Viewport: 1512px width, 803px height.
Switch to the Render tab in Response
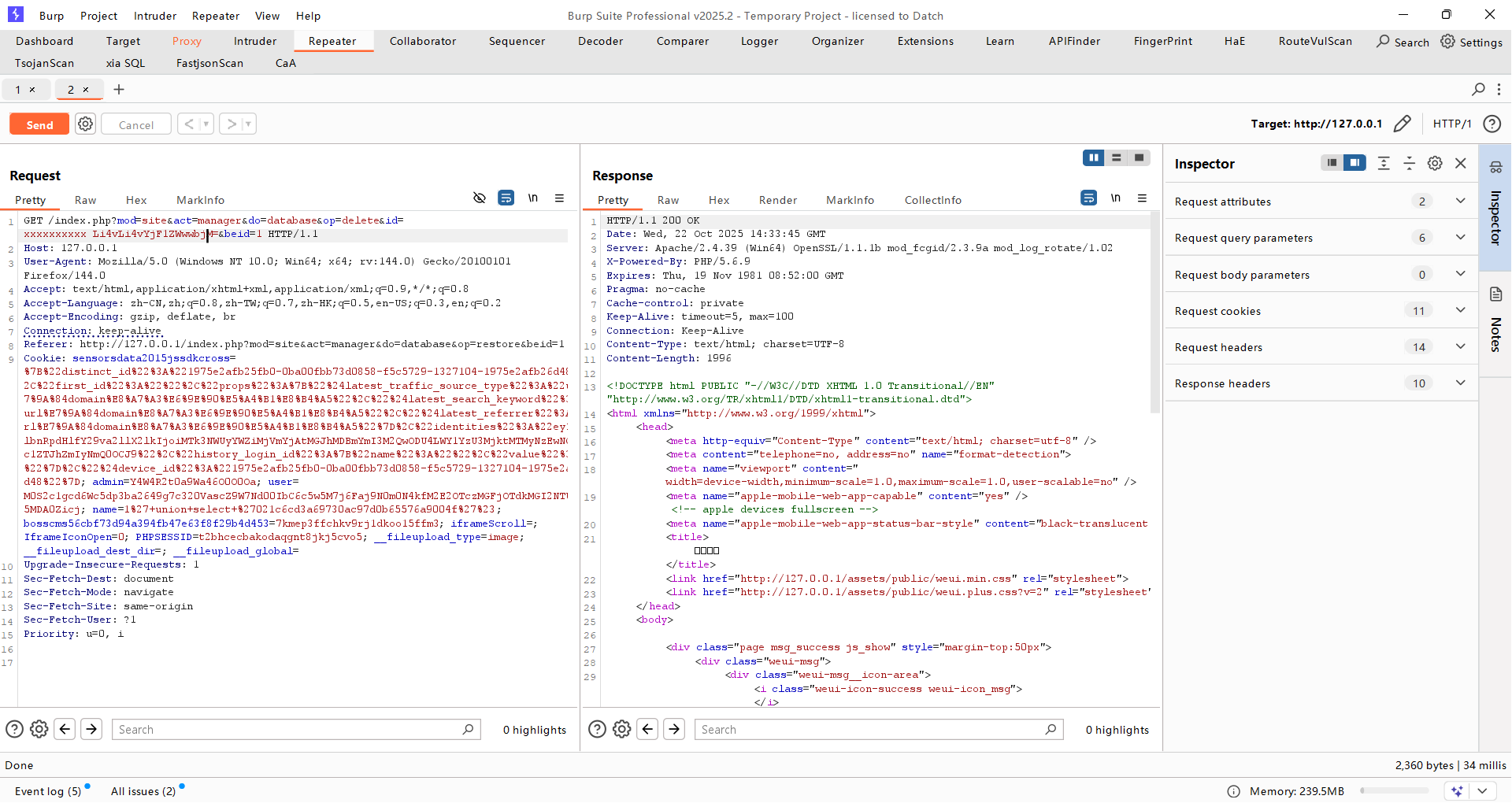pyautogui.click(x=777, y=200)
